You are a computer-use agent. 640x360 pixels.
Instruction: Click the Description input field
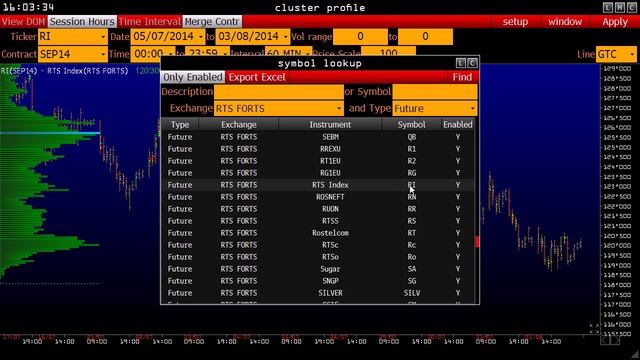[278, 91]
